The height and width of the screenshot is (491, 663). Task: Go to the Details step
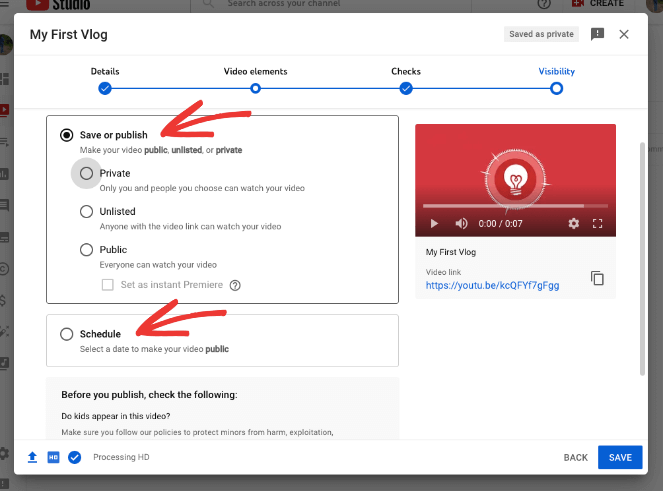tap(105, 88)
